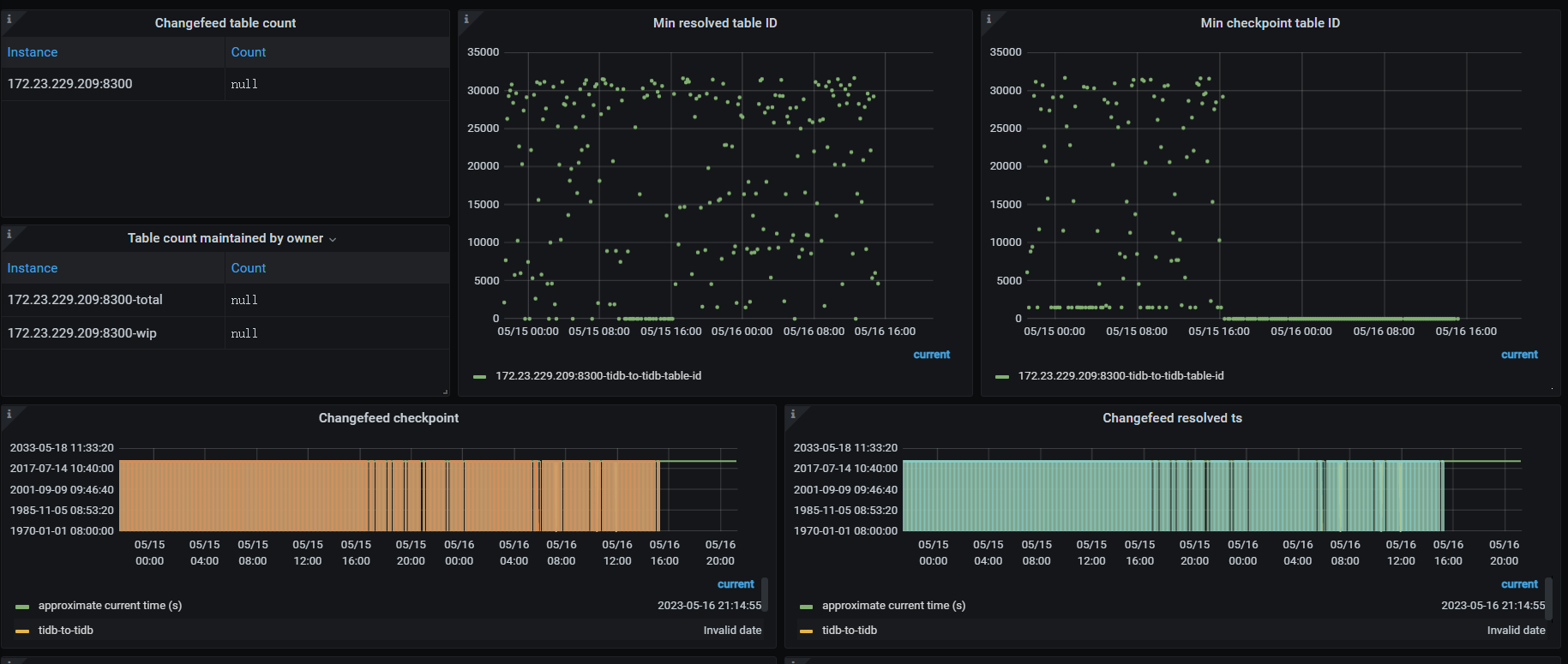The image size is (1568, 664).
Task: Click info icon on Min checkpoint table ID panel
Action: (x=988, y=19)
